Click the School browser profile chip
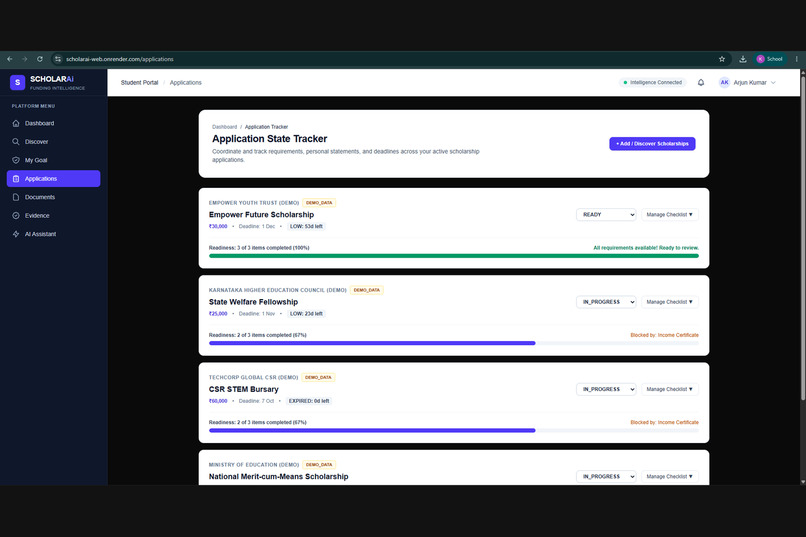This screenshot has height=537, width=806. click(770, 60)
